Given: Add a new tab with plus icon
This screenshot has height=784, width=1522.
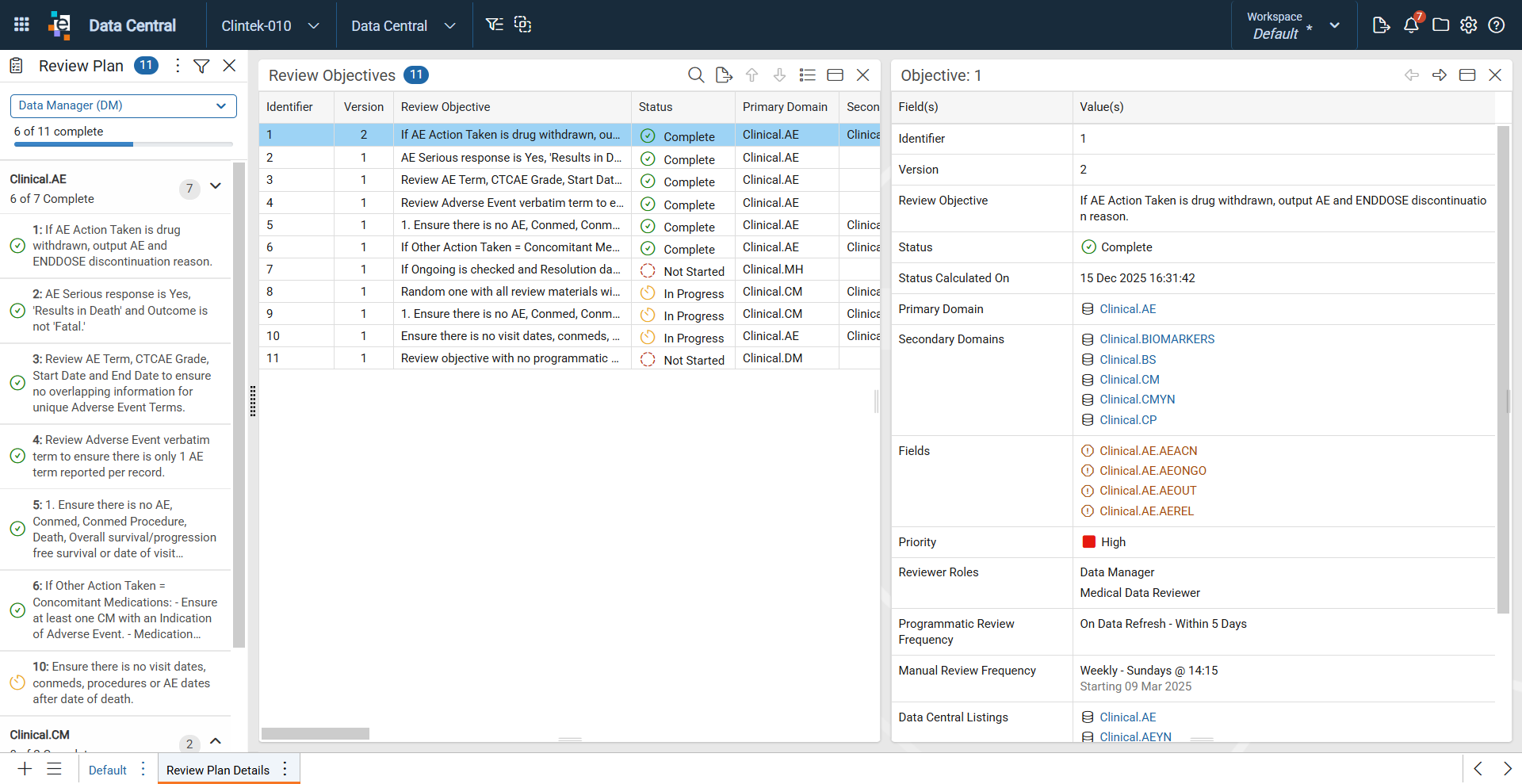Looking at the screenshot, I should [25, 769].
